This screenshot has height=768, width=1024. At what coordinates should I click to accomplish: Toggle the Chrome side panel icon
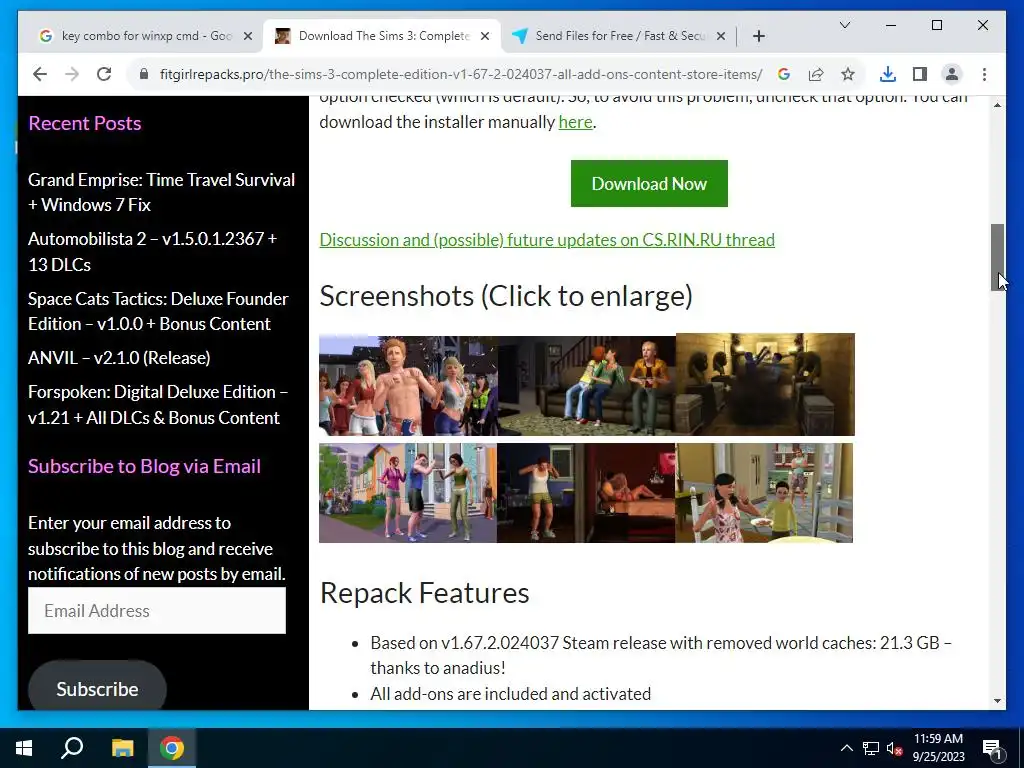(920, 74)
